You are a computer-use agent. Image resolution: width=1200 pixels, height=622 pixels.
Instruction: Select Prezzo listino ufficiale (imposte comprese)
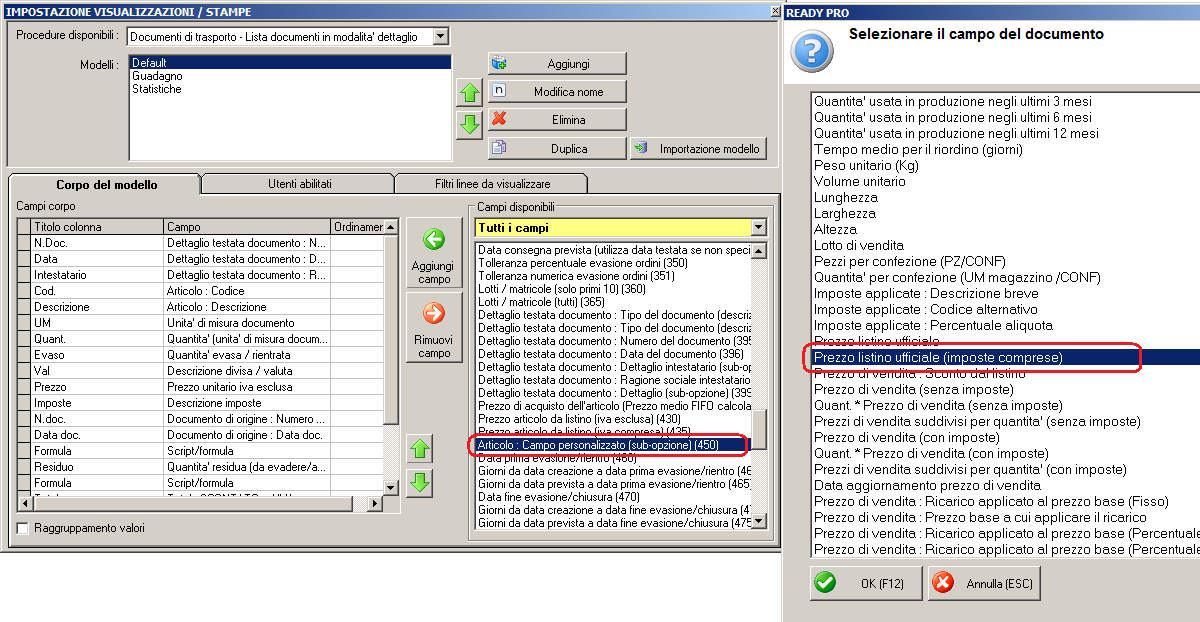pos(1006,357)
